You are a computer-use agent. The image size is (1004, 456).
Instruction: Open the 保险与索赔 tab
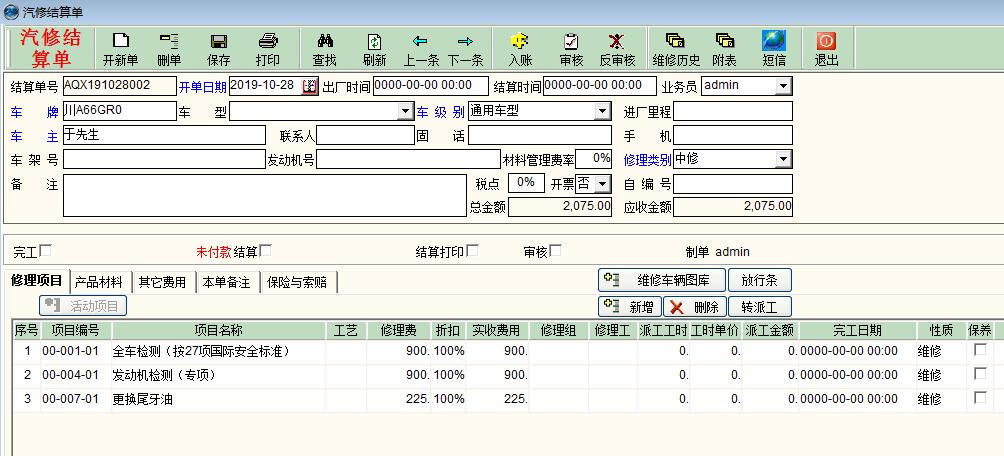[x=298, y=283]
